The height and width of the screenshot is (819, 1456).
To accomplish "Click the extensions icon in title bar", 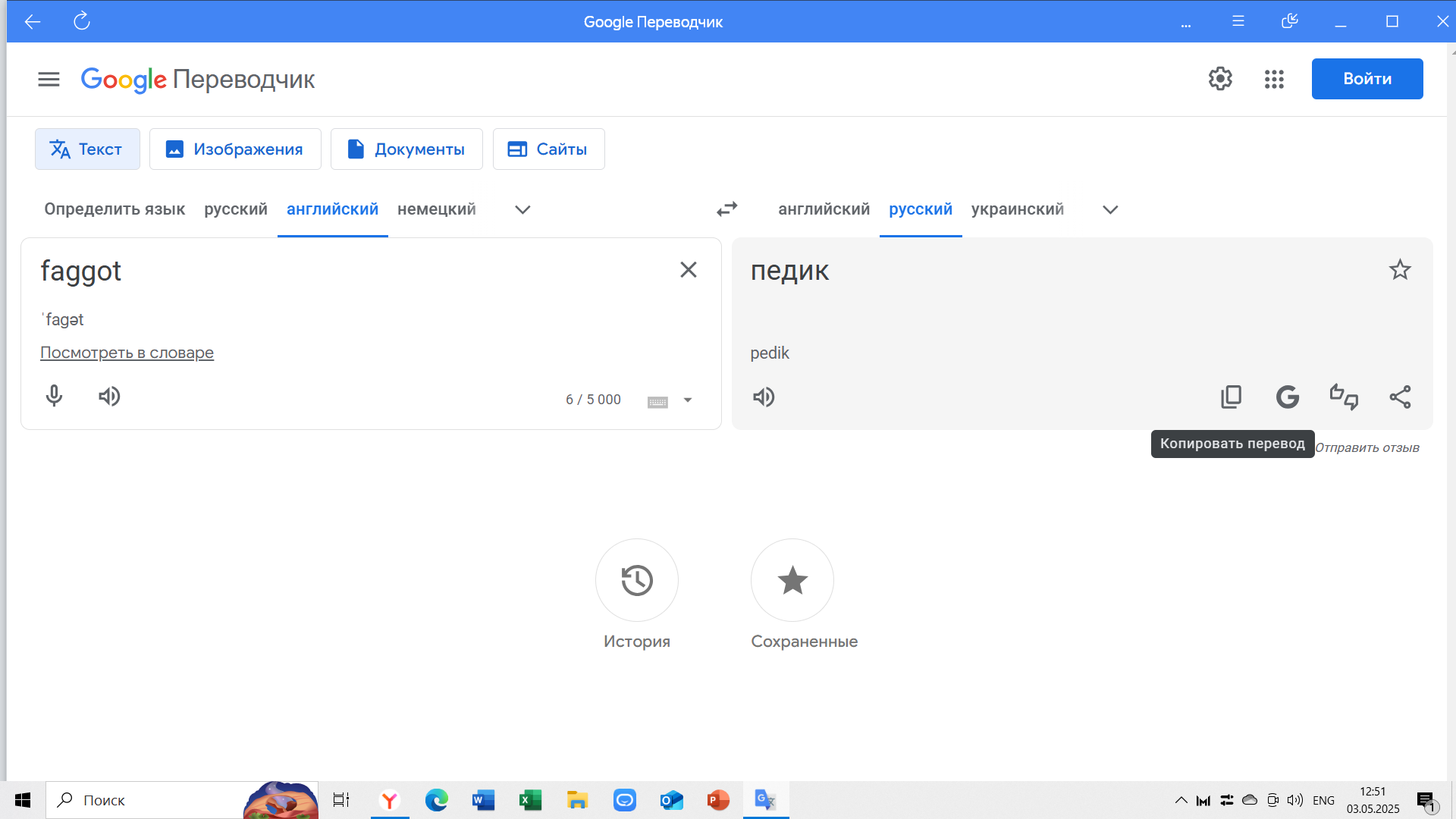I will [1290, 21].
